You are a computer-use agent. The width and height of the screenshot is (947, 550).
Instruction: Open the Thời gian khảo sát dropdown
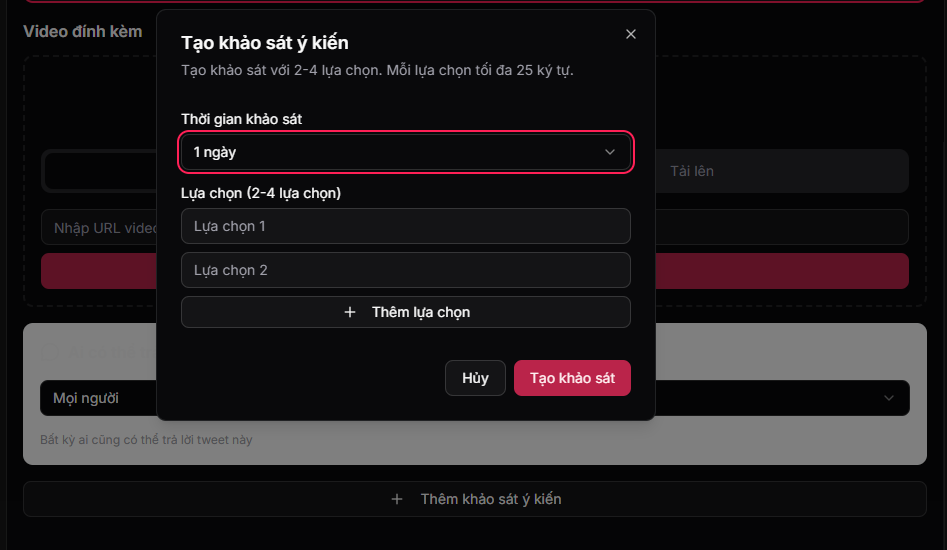[405, 152]
